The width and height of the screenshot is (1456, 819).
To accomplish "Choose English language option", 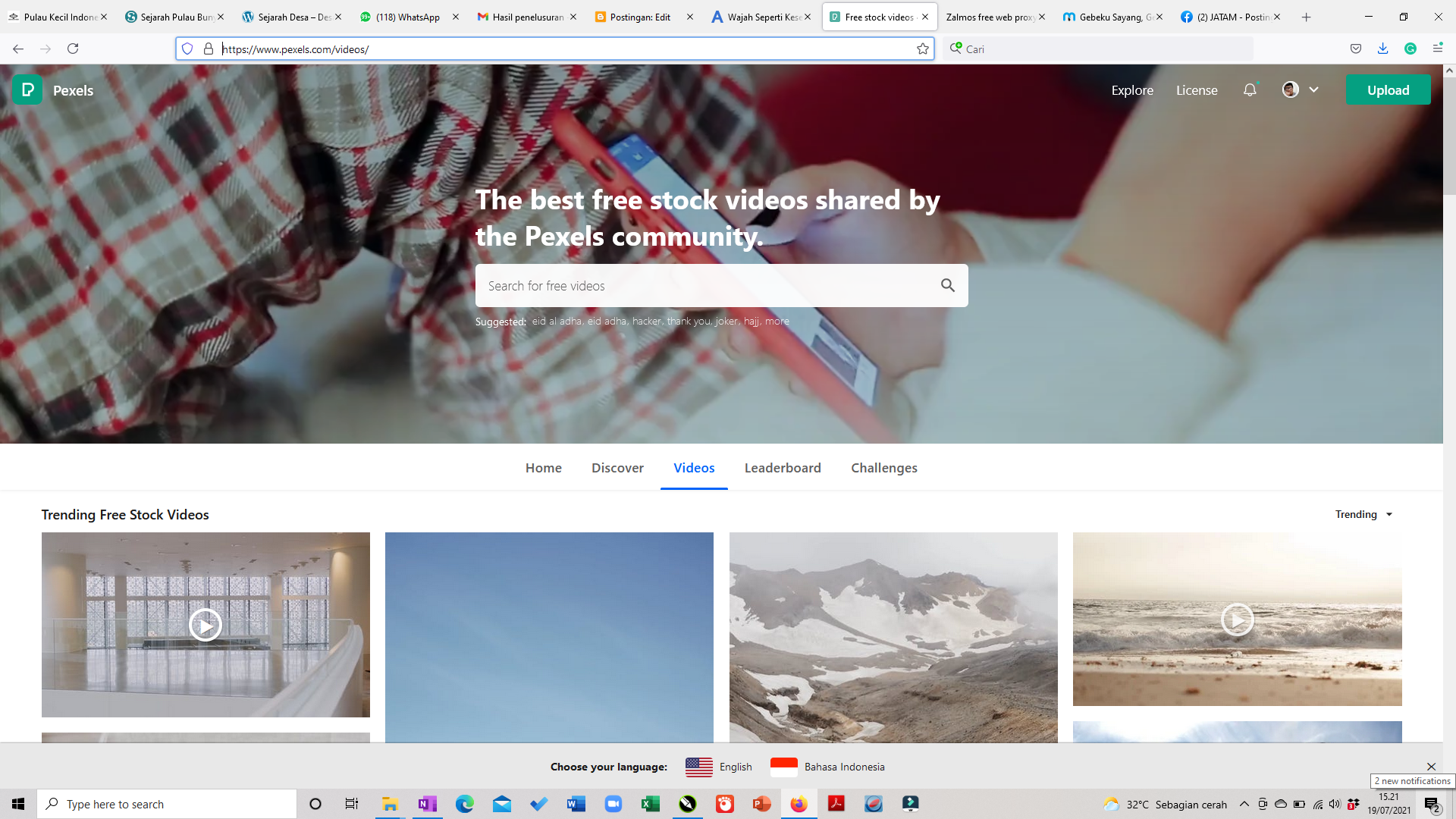I will pos(718,767).
